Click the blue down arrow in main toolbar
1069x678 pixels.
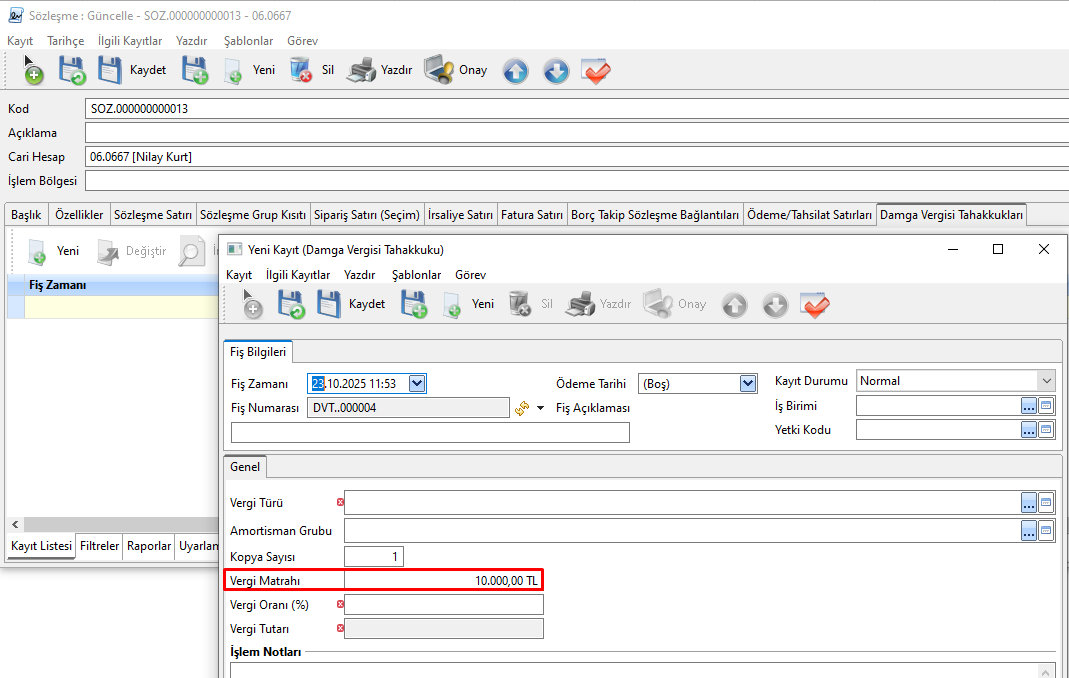pos(556,71)
